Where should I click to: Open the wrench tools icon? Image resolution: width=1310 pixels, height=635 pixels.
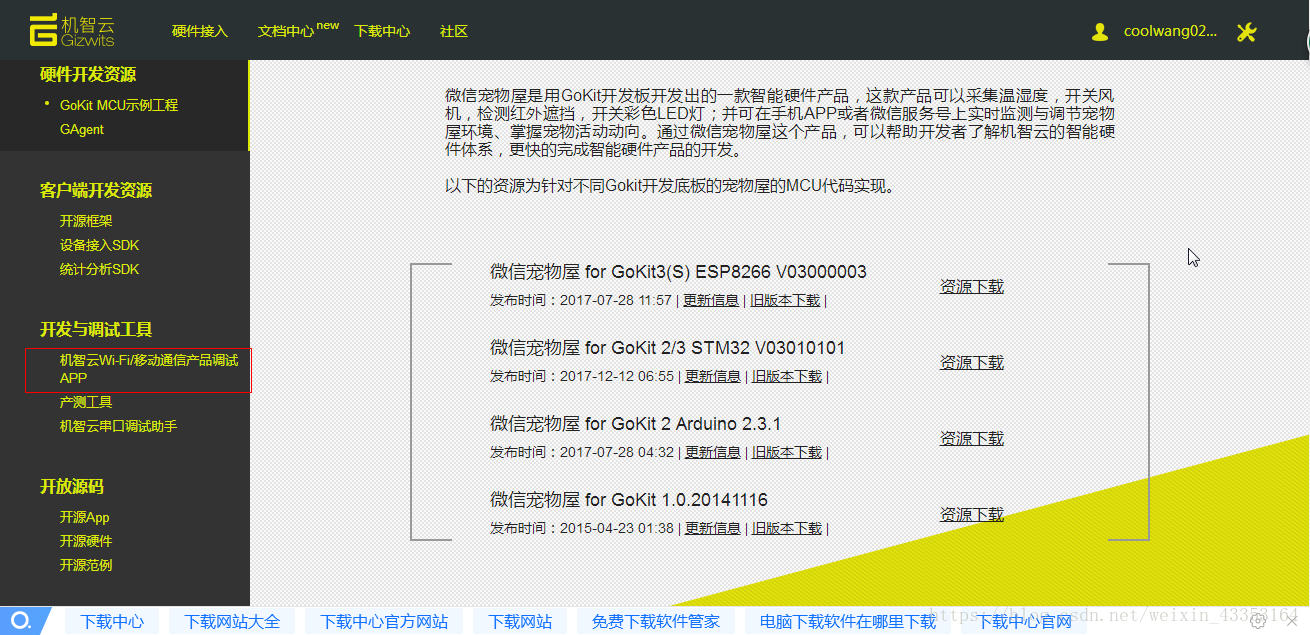tap(1246, 32)
